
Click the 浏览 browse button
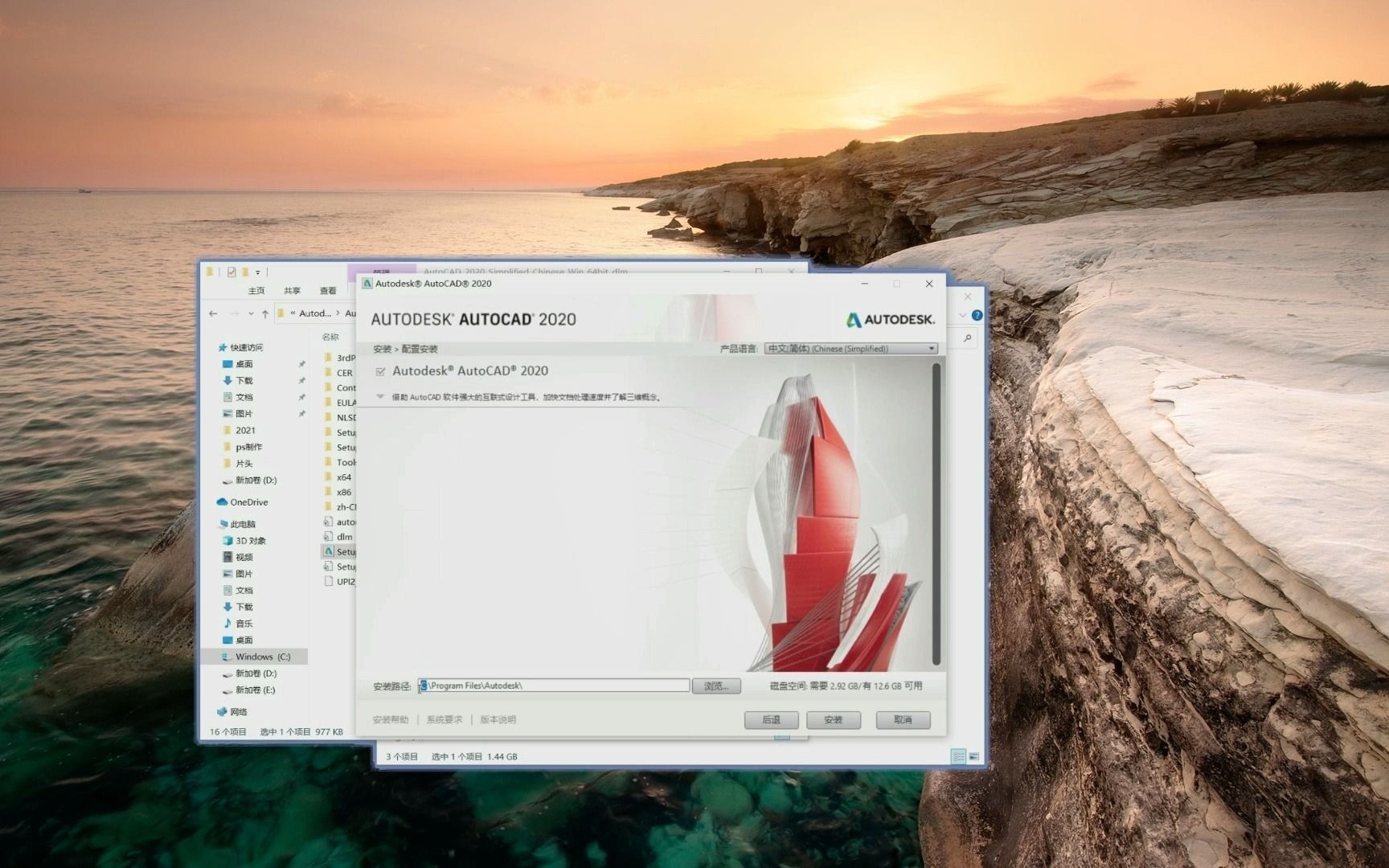715,686
